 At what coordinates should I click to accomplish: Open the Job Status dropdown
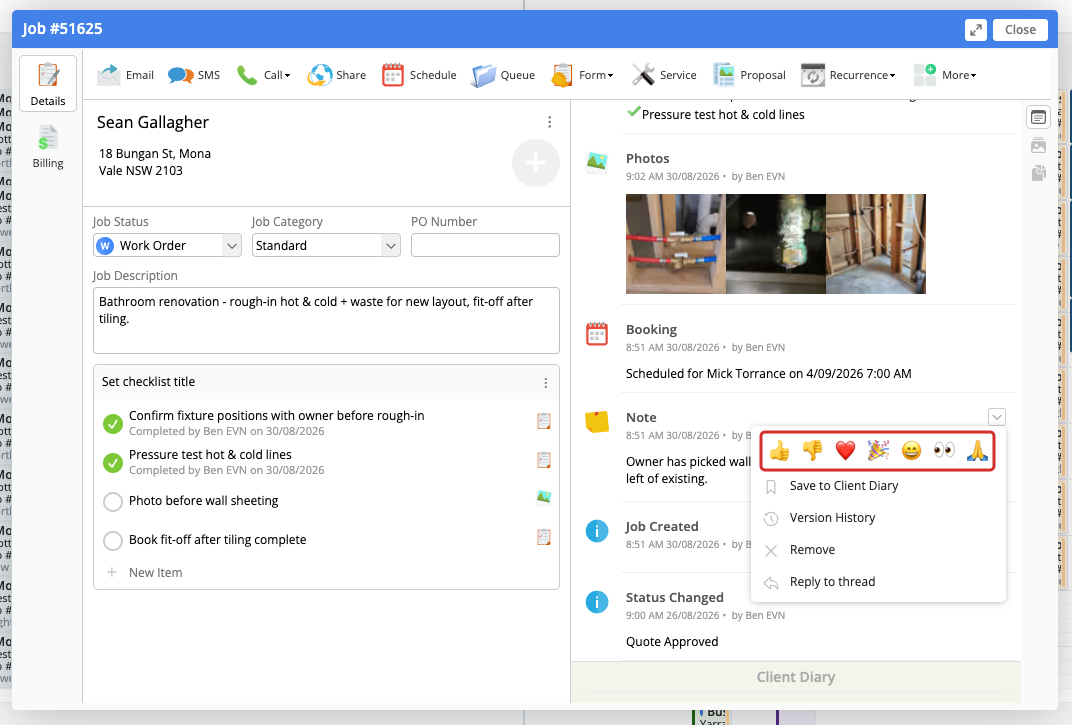(x=168, y=246)
